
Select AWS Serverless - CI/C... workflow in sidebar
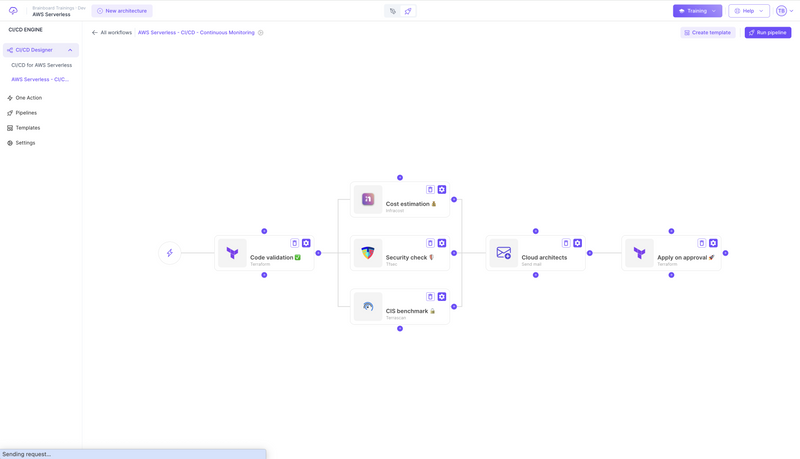pyautogui.click(x=40, y=80)
